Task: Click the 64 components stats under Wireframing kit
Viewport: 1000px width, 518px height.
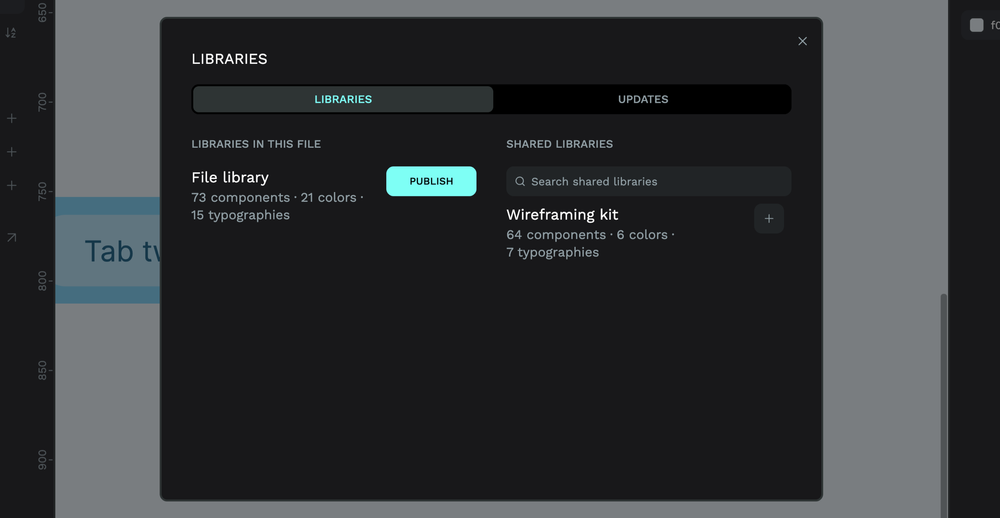Action: 555,235
